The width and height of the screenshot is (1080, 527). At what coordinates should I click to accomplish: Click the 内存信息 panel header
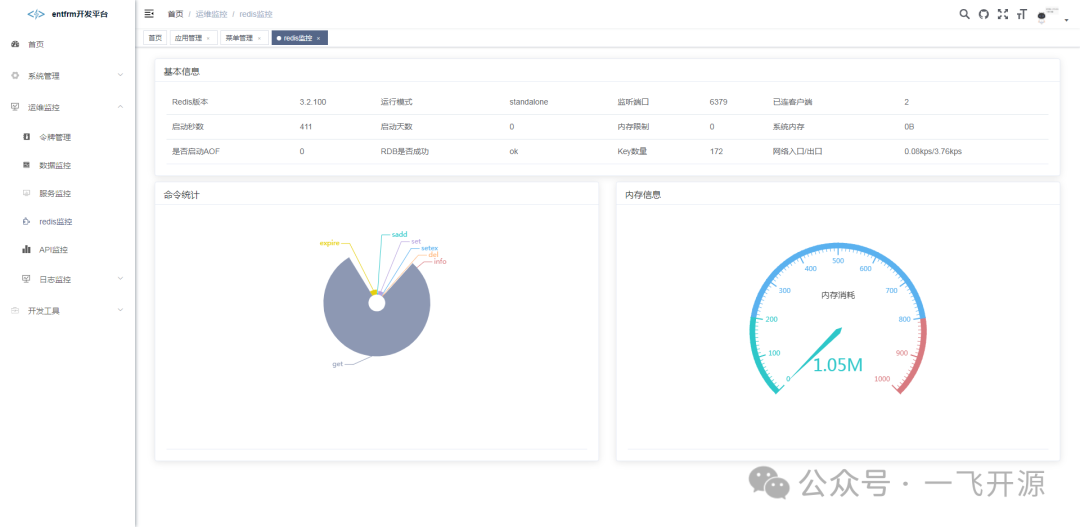tap(643, 195)
